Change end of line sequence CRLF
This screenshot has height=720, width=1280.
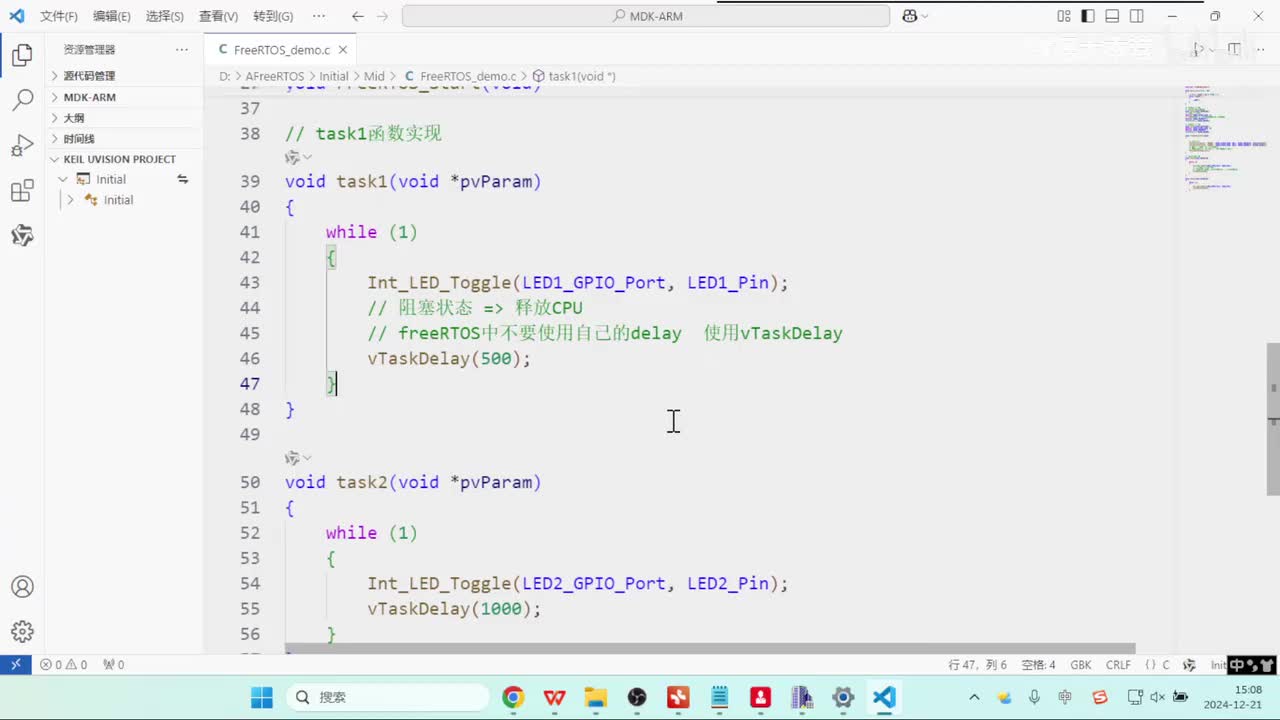click(x=1118, y=664)
